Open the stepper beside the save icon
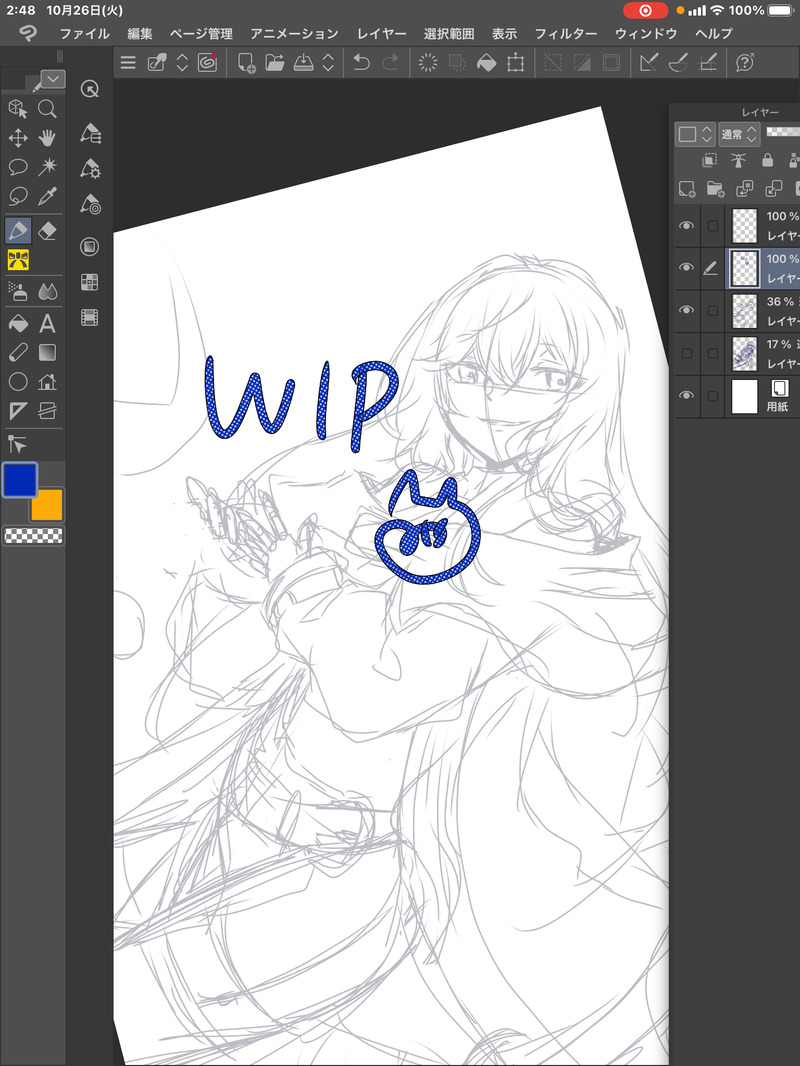The width and height of the screenshot is (800, 1066). click(328, 63)
